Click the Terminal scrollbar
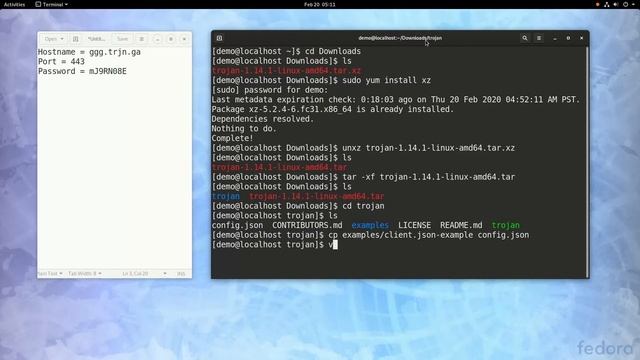Image resolution: width=640 pixels, height=360 pixels. point(587,162)
